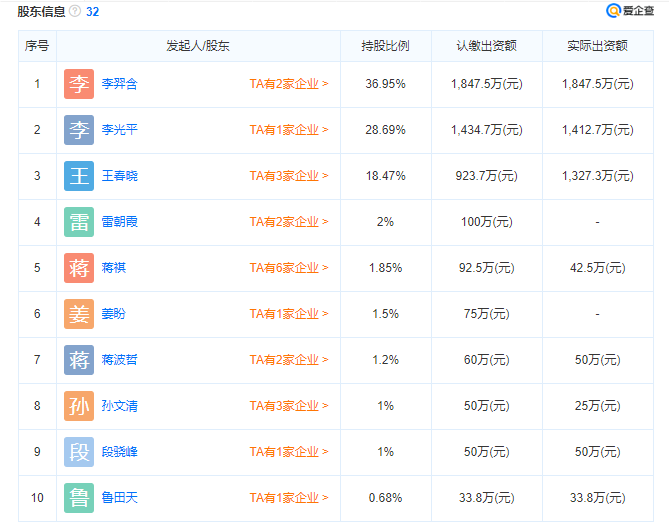The height and width of the screenshot is (522, 669).
Task: Click 李羿含's red avatar icon
Action: (79, 84)
